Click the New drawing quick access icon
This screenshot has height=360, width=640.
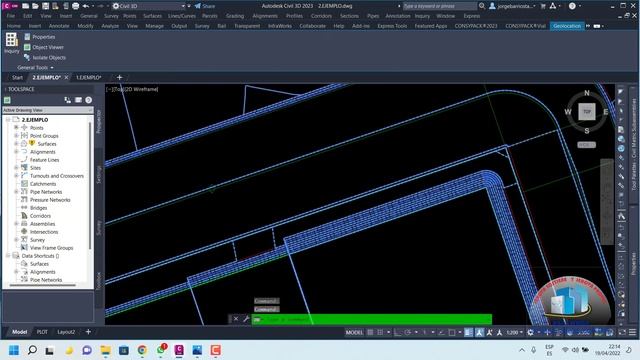coord(26,6)
